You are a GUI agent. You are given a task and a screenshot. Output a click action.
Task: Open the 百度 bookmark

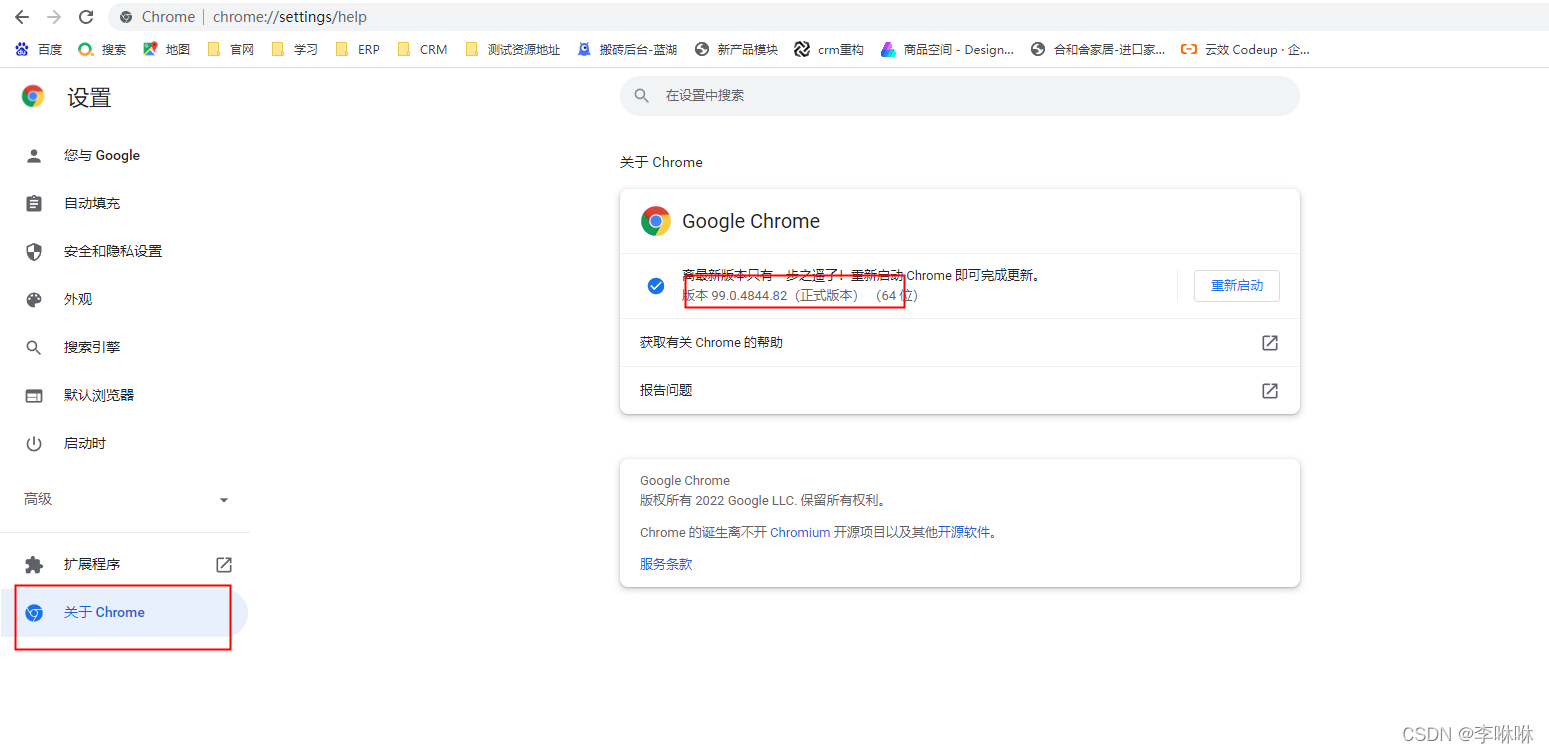[38, 49]
